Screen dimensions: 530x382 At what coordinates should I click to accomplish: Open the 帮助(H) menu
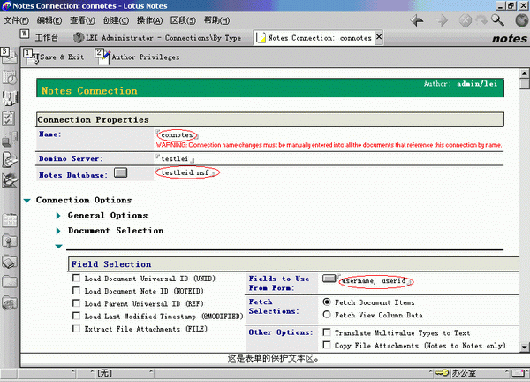pyautogui.click(x=217, y=21)
